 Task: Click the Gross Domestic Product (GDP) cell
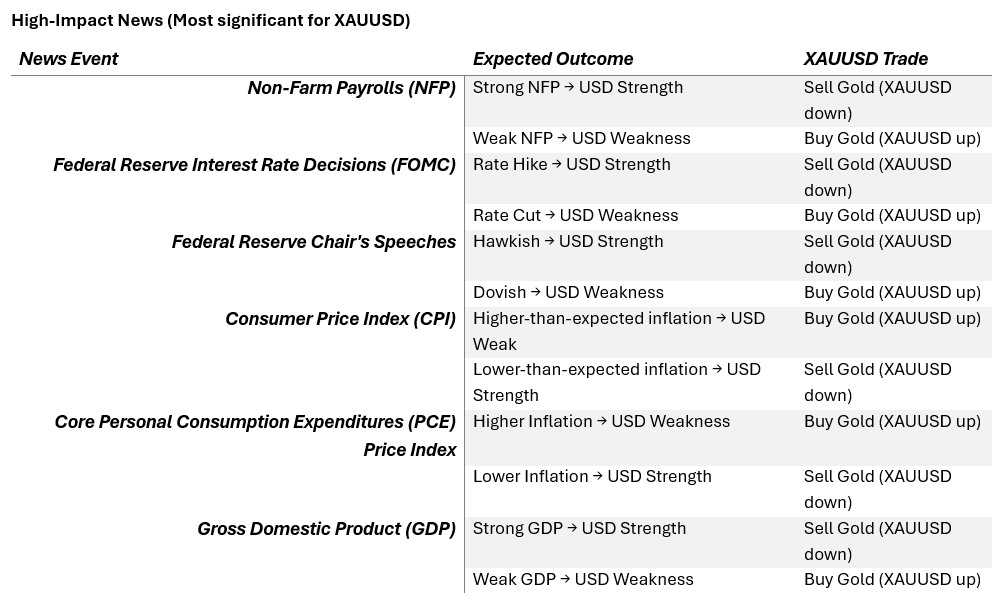coord(326,529)
